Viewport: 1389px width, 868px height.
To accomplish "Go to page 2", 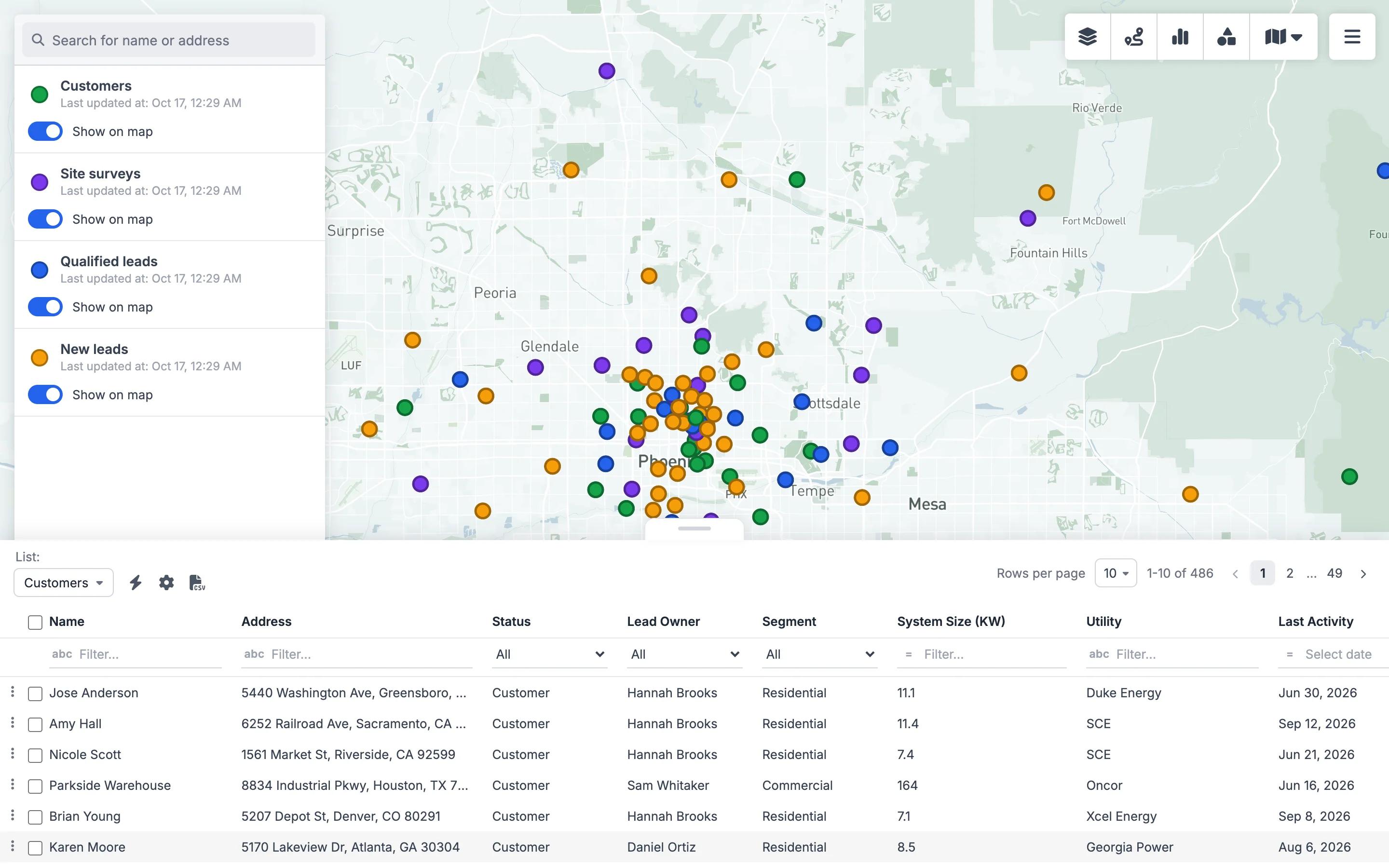I will (x=1290, y=573).
